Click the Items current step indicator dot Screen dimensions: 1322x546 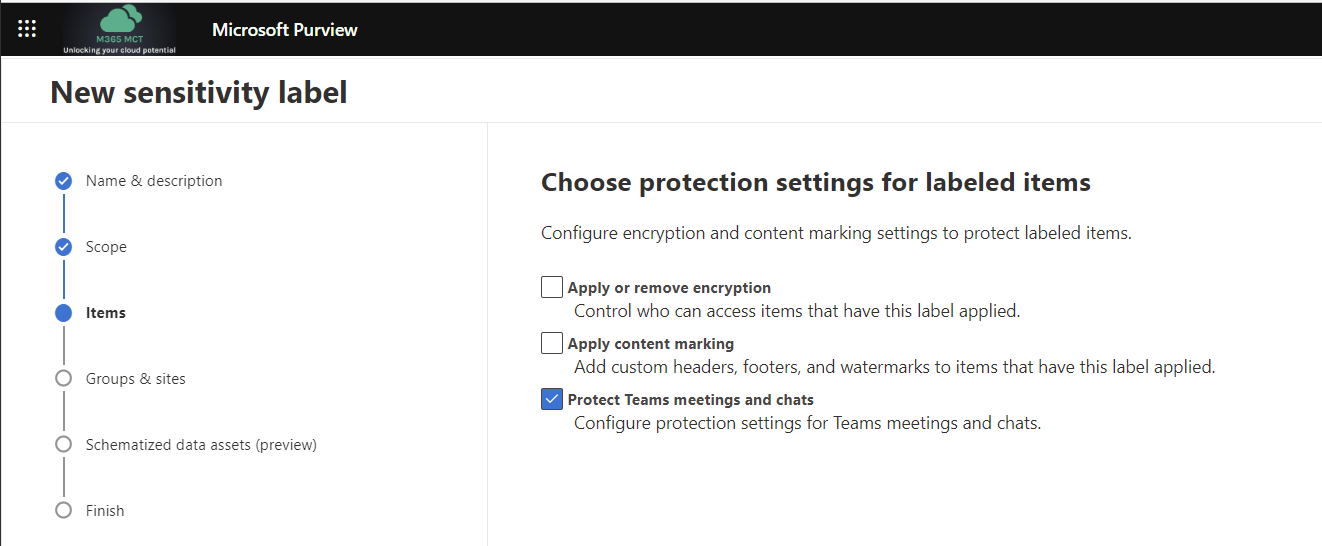[64, 313]
